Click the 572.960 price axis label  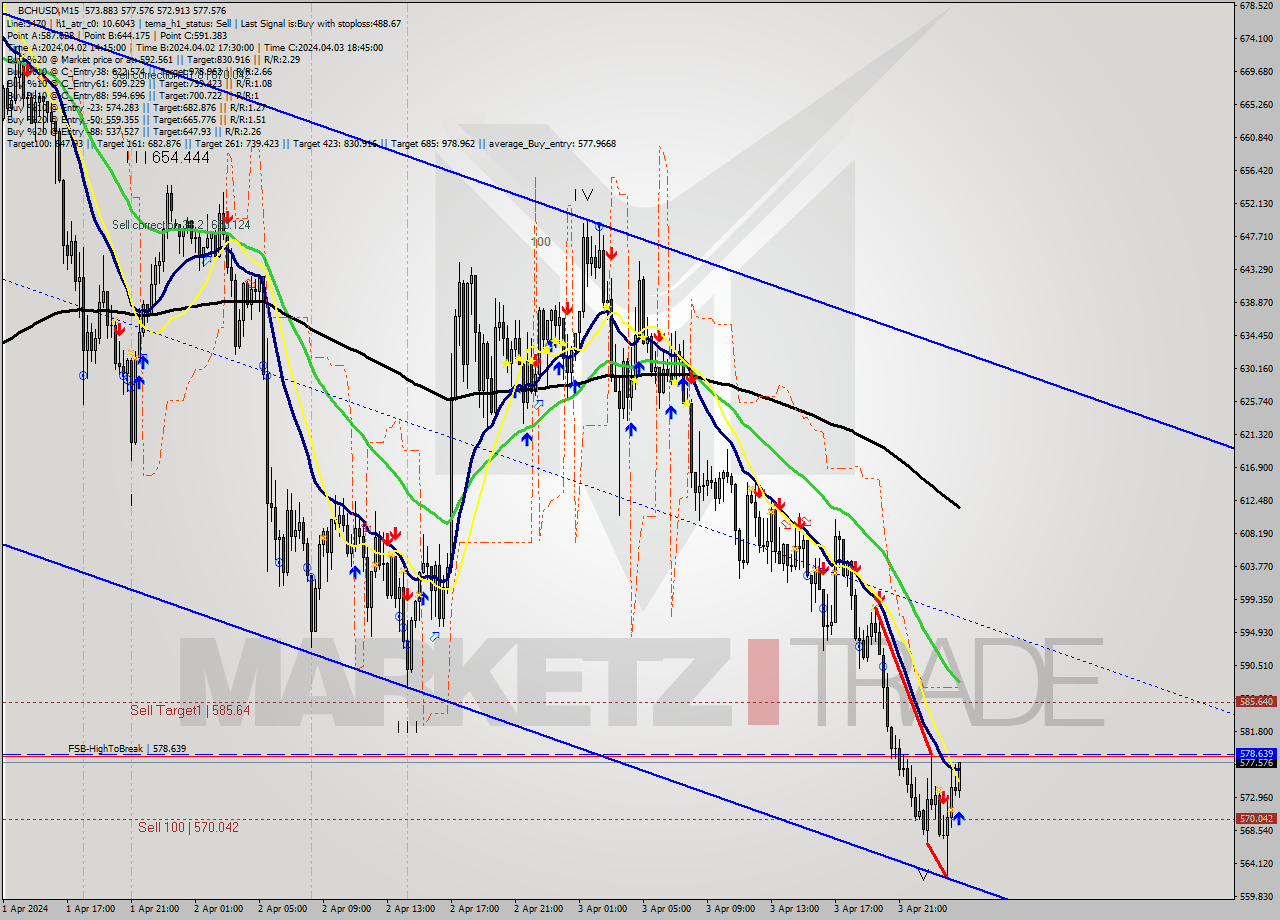[x=1256, y=798]
